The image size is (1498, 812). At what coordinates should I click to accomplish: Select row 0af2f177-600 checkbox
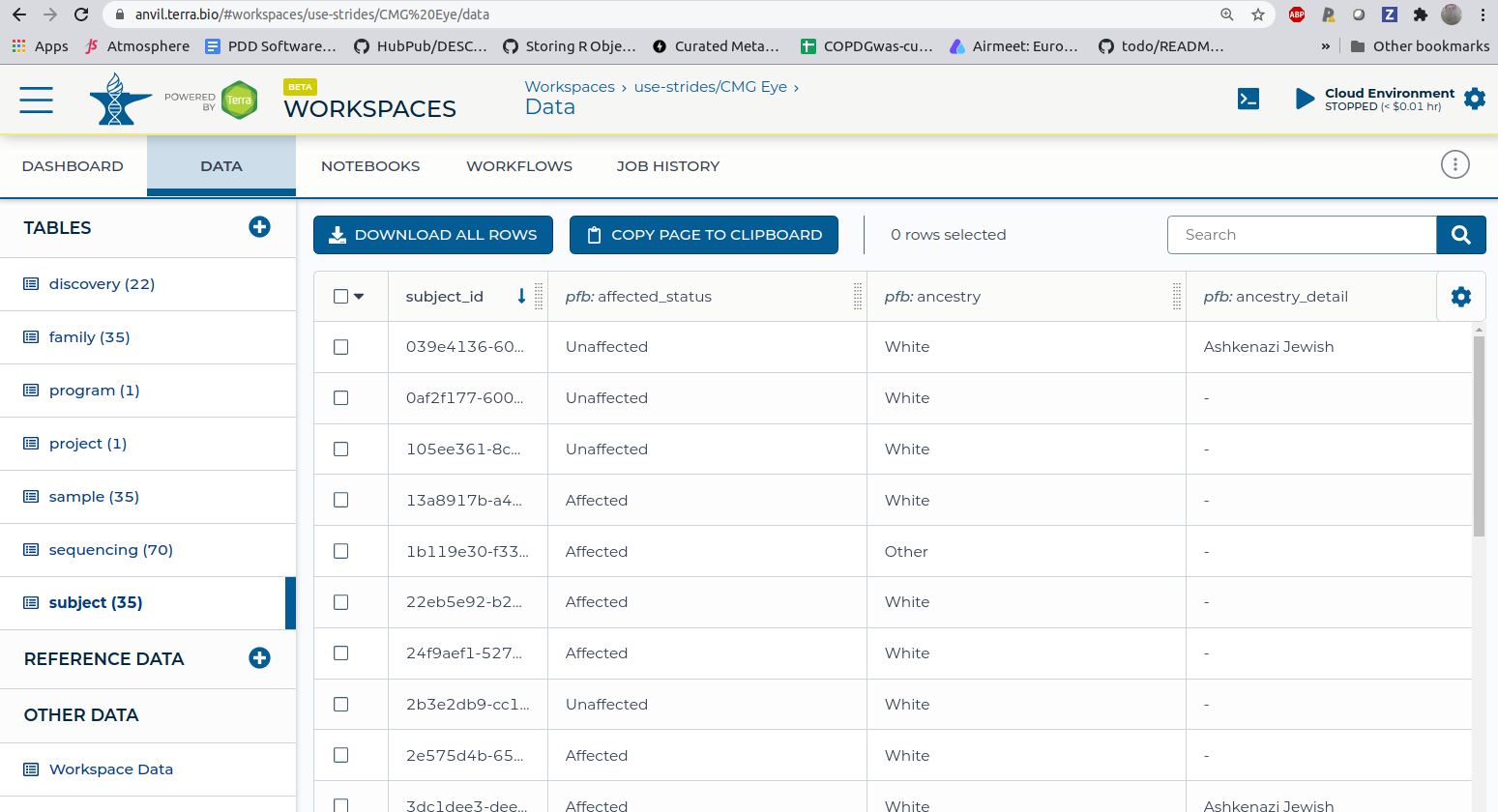[x=340, y=398]
